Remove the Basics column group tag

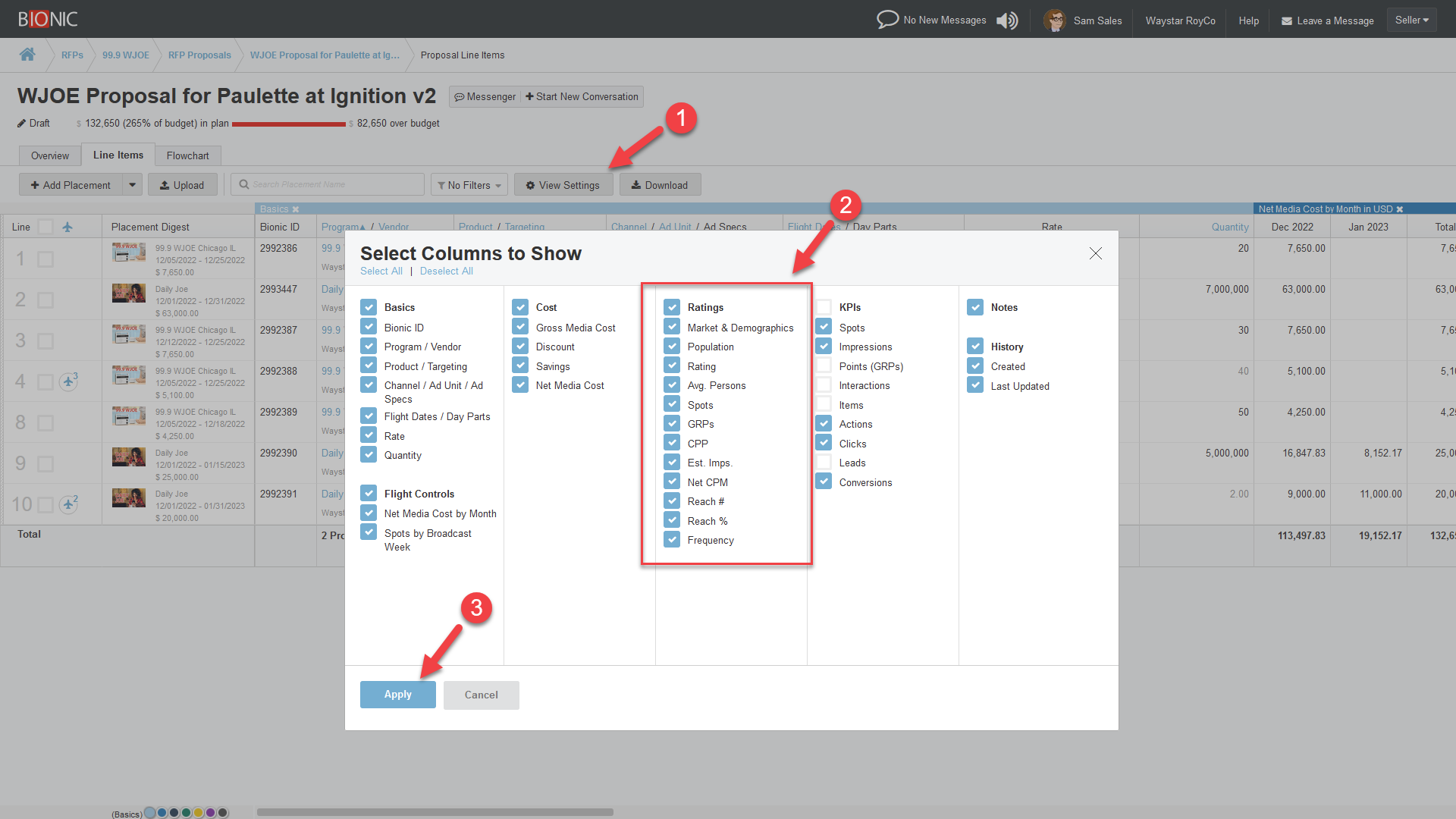pyautogui.click(x=296, y=209)
